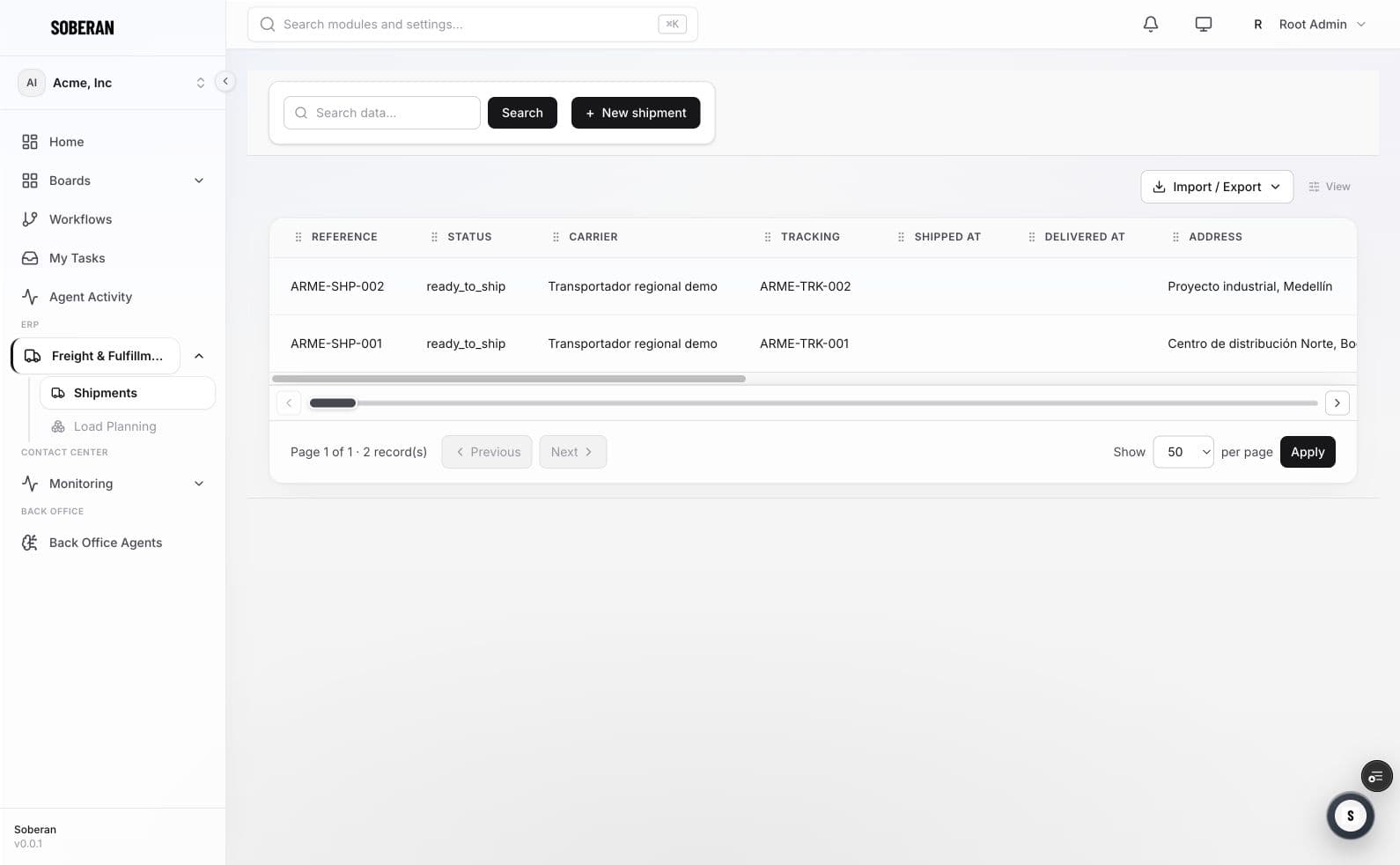Click the Apply button
This screenshot has width=1400, height=865.
tap(1308, 452)
